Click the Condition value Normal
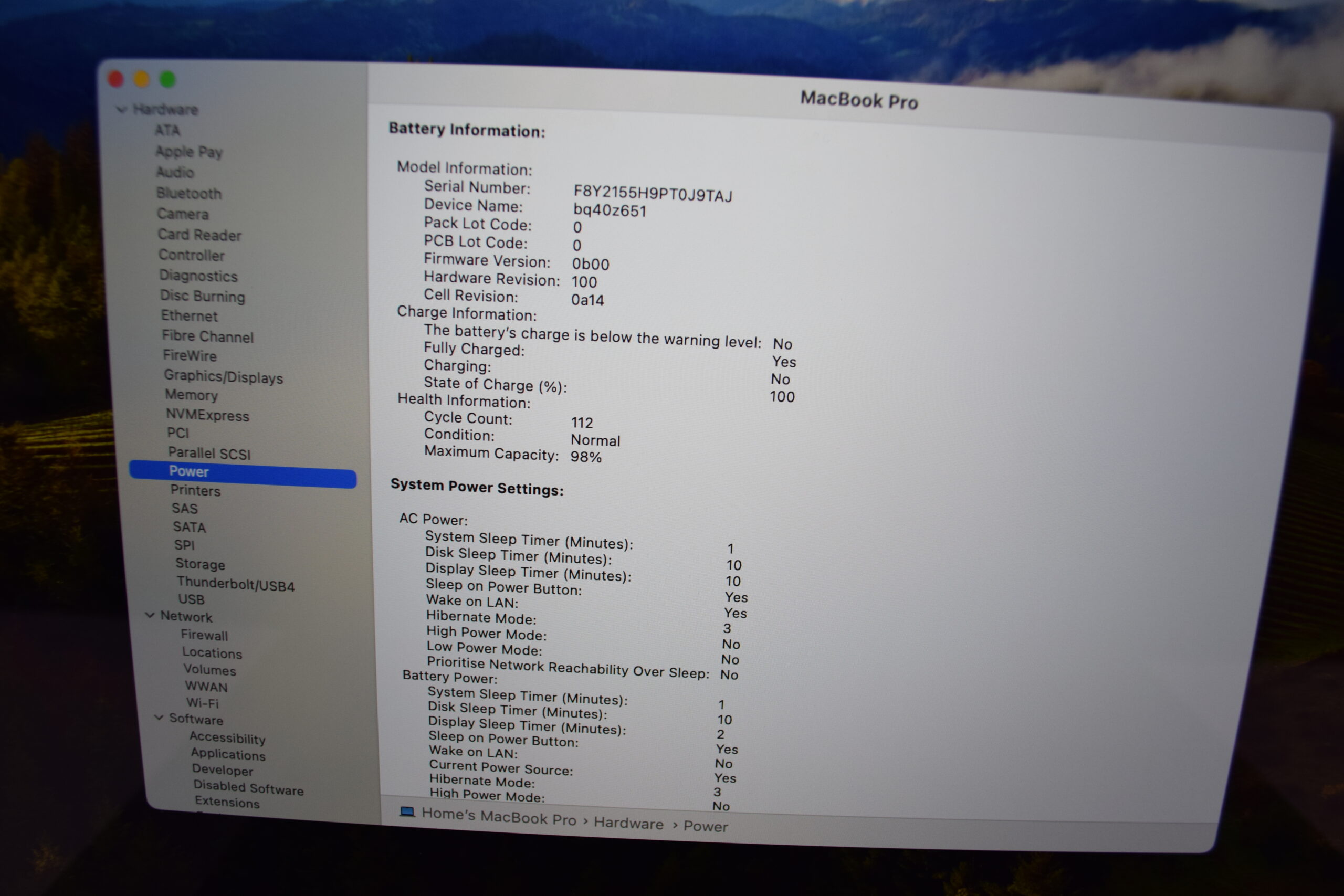Screen dimensions: 1344x896 coord(595,440)
